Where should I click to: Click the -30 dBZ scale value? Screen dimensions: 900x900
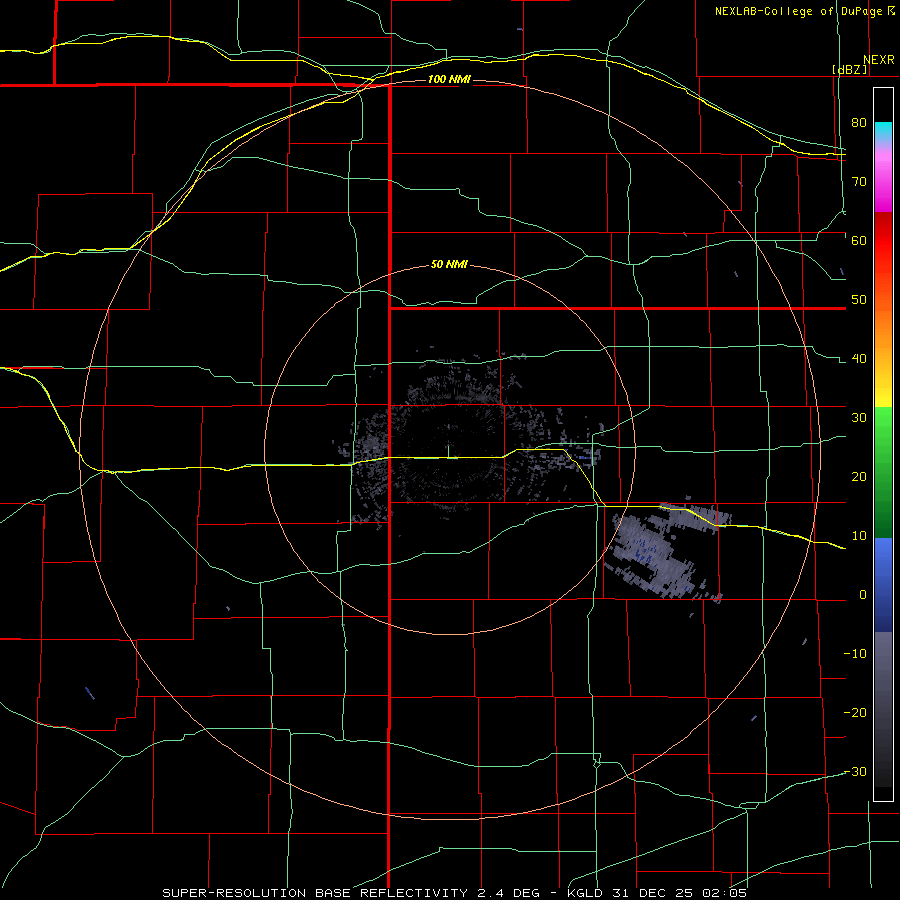(855, 771)
